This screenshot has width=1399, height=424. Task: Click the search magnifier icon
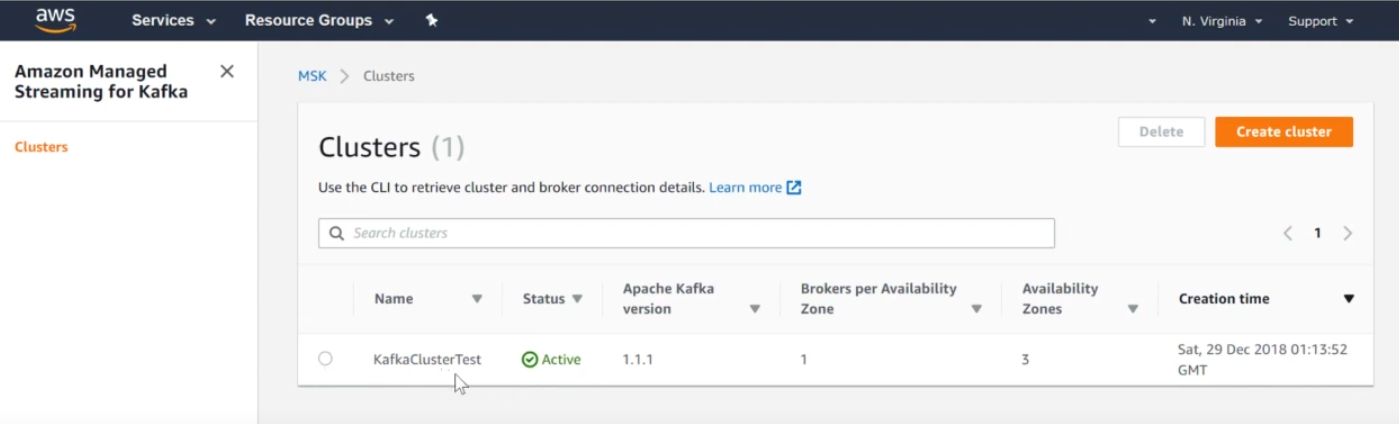click(337, 233)
